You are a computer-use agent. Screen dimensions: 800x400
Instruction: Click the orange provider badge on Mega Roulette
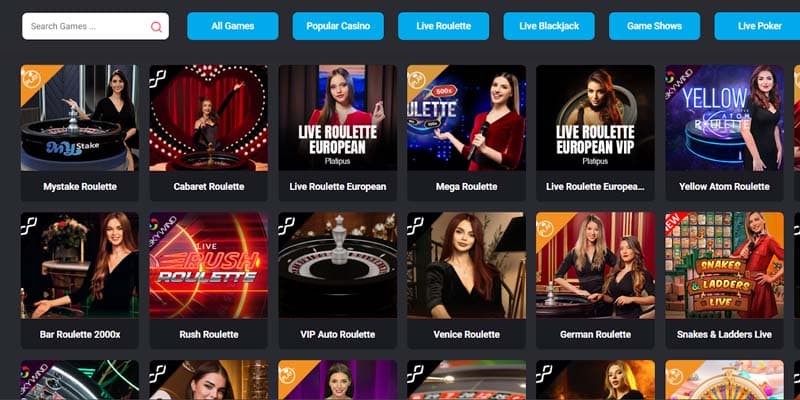418,77
